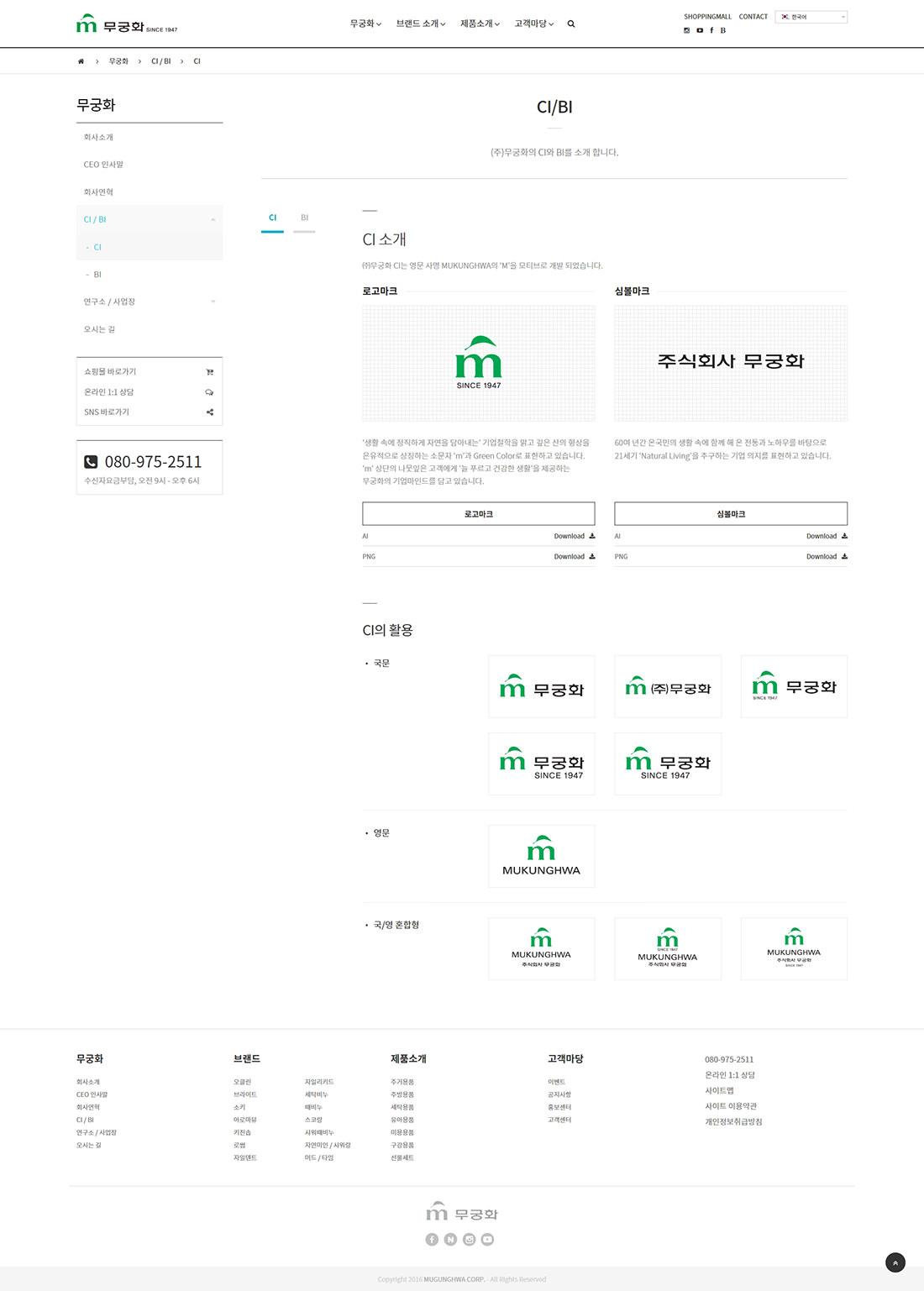924x1291 pixels.
Task: Click footer 고객센터 link
Action: pyautogui.click(x=559, y=1120)
